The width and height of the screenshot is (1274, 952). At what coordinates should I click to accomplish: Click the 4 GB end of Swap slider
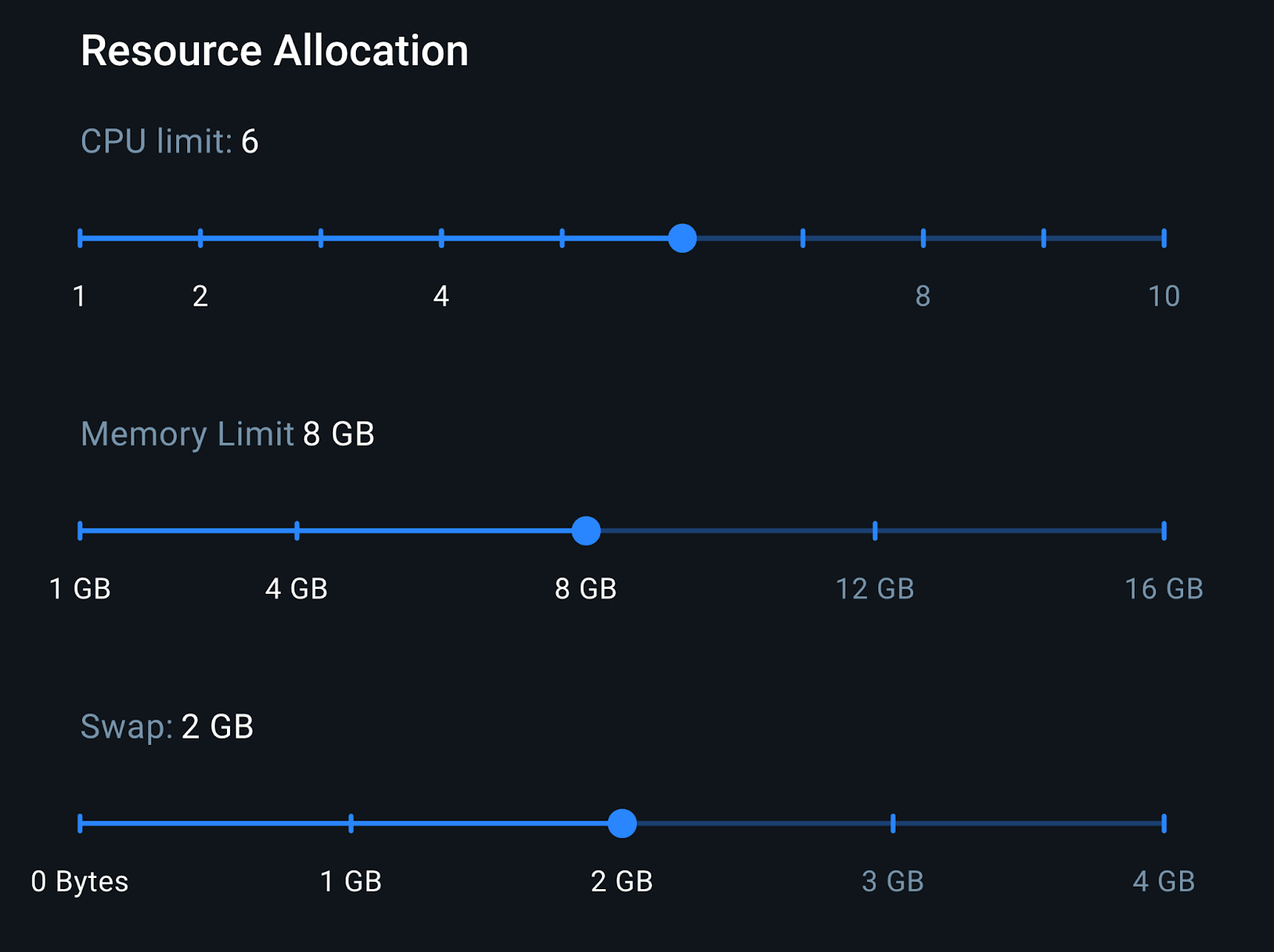(x=1164, y=825)
